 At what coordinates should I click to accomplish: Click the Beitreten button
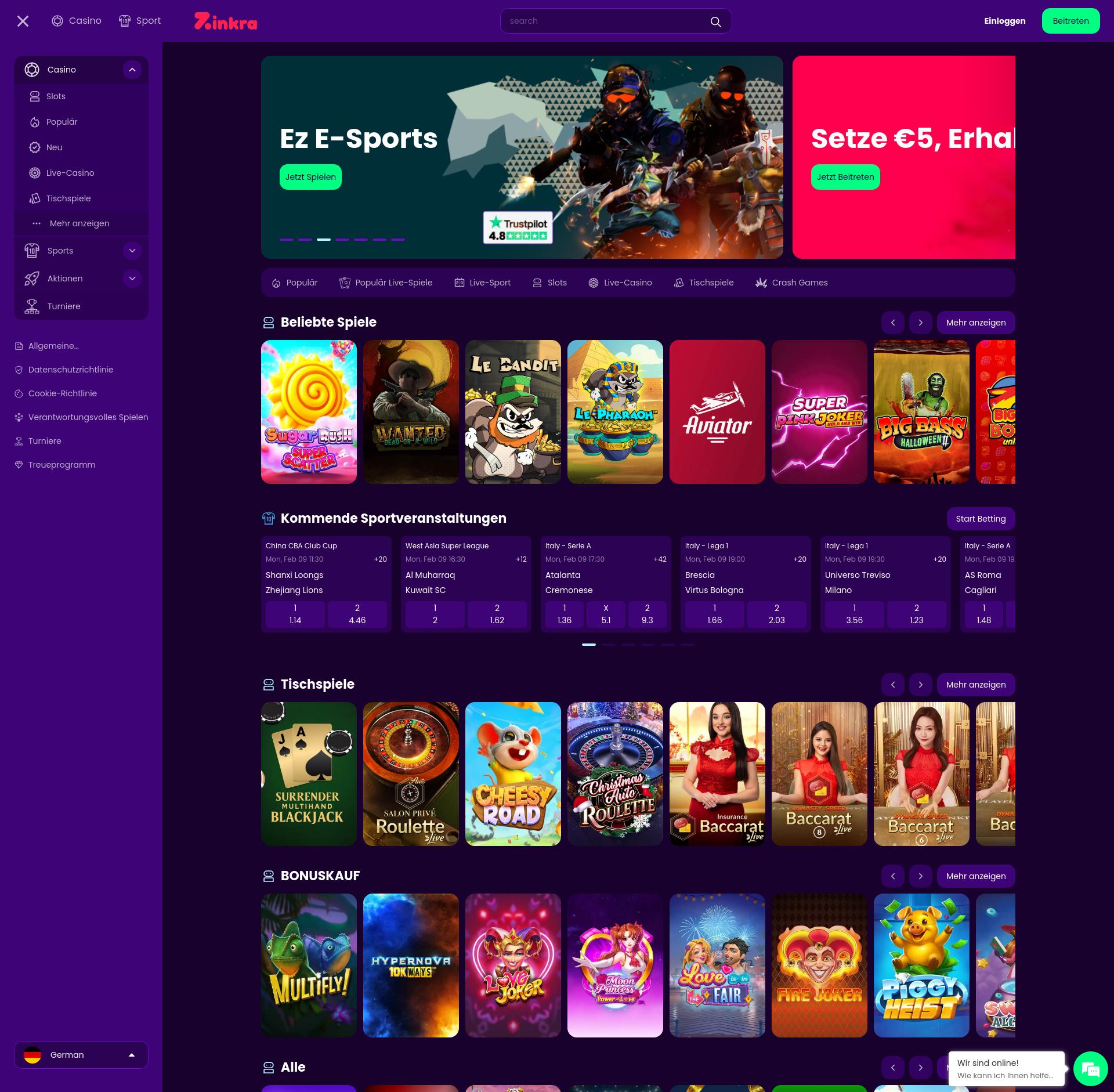pyautogui.click(x=1070, y=21)
